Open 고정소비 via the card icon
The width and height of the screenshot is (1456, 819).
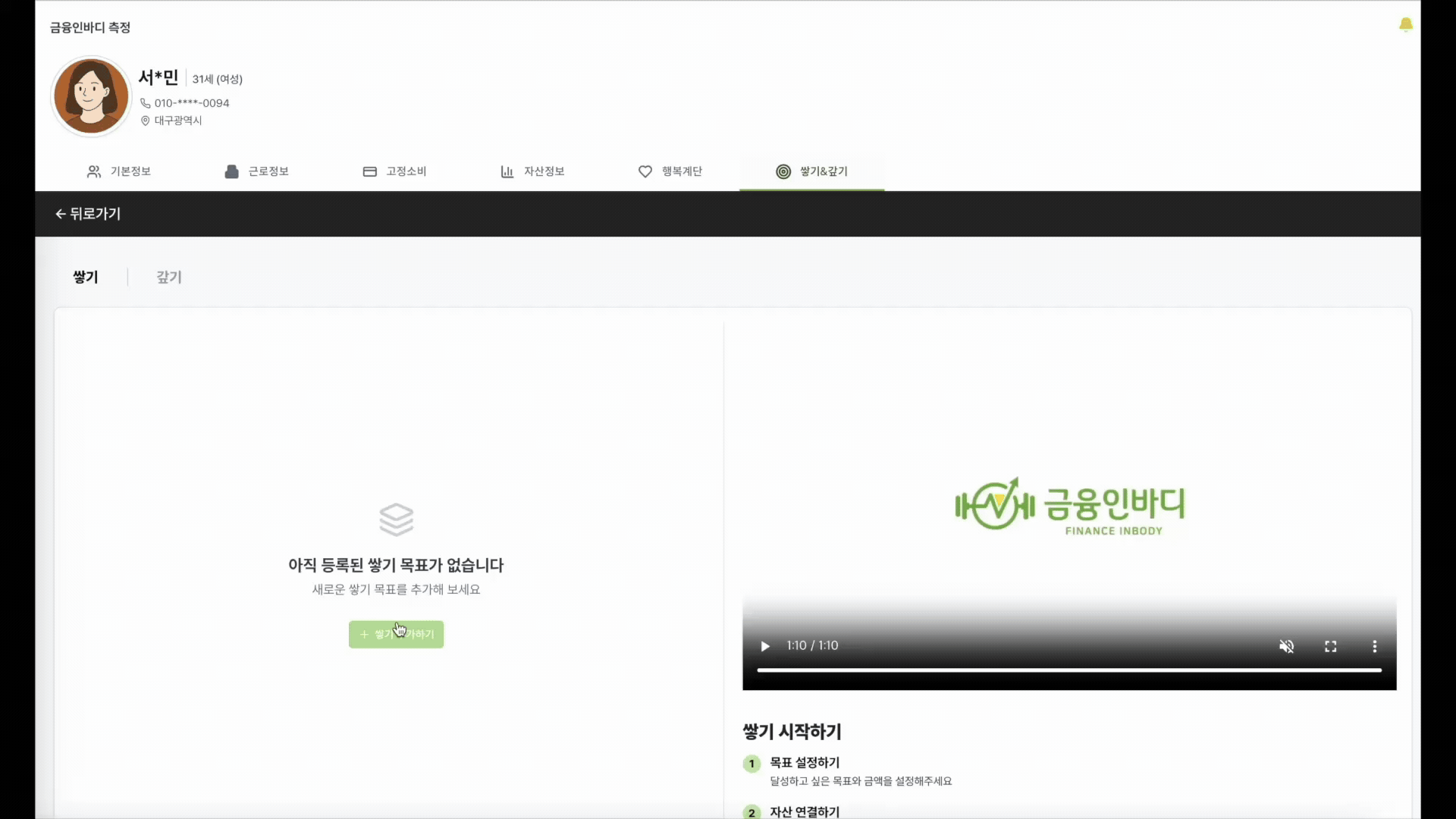pyautogui.click(x=370, y=171)
